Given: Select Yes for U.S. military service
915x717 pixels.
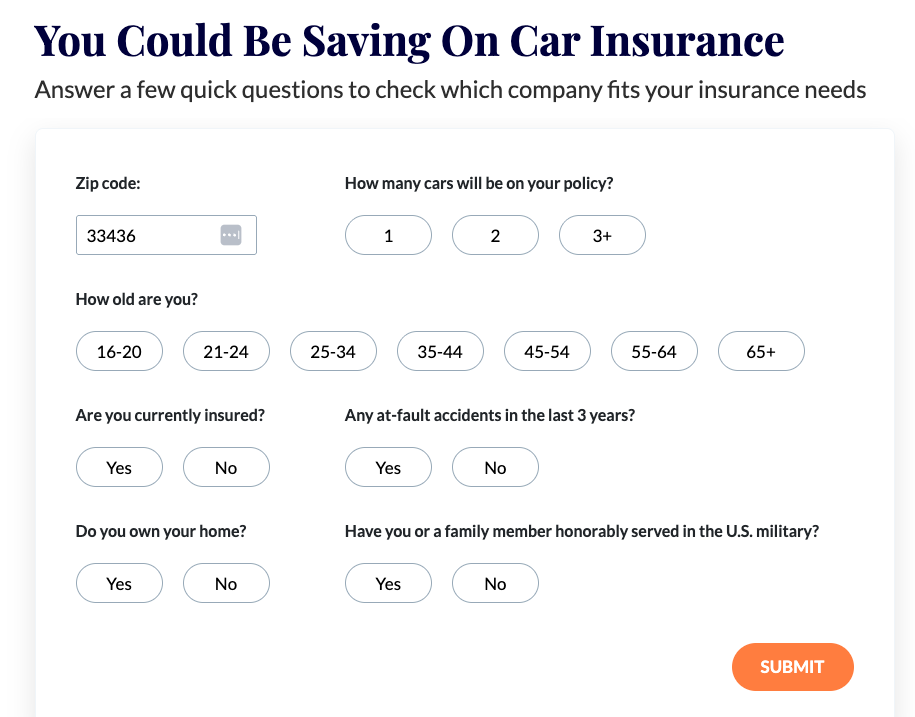Looking at the screenshot, I should (388, 584).
